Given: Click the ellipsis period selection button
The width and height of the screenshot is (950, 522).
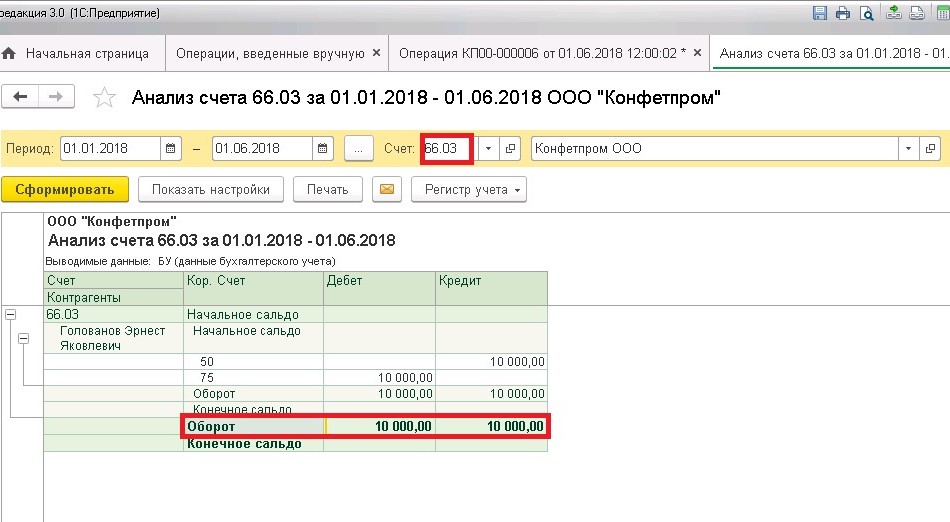Looking at the screenshot, I should point(359,148).
